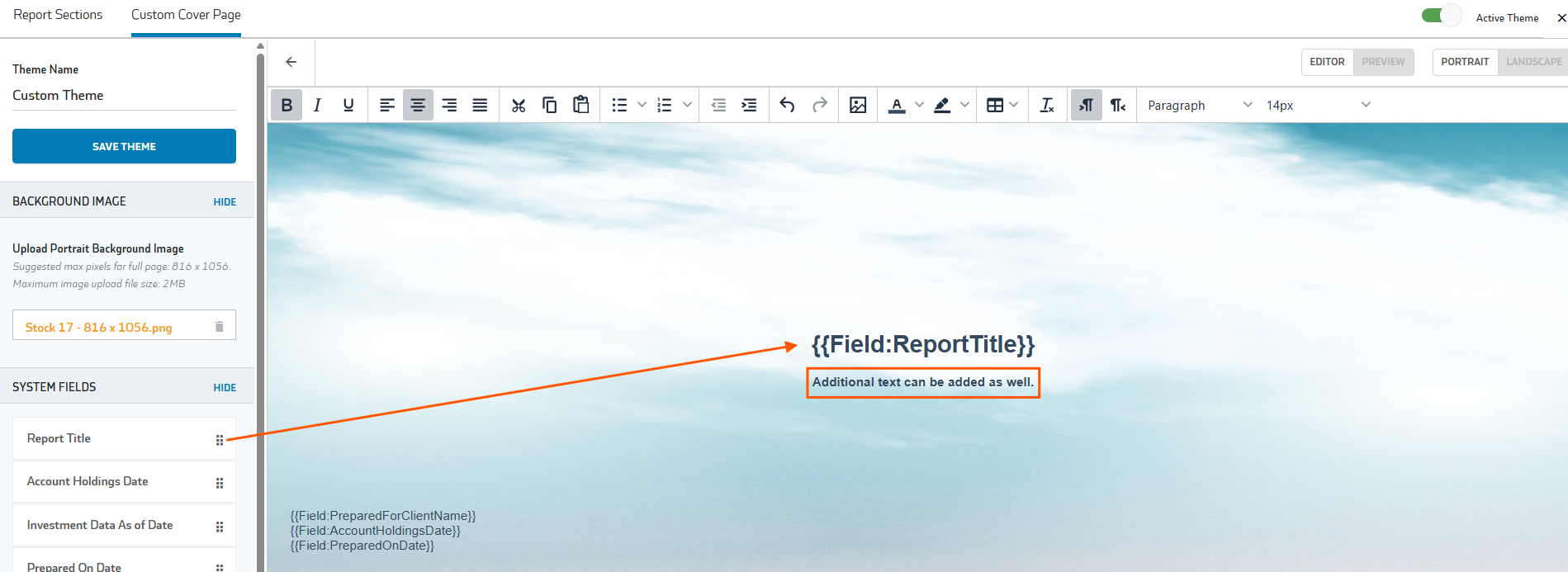Redo the last action

pos(819,105)
